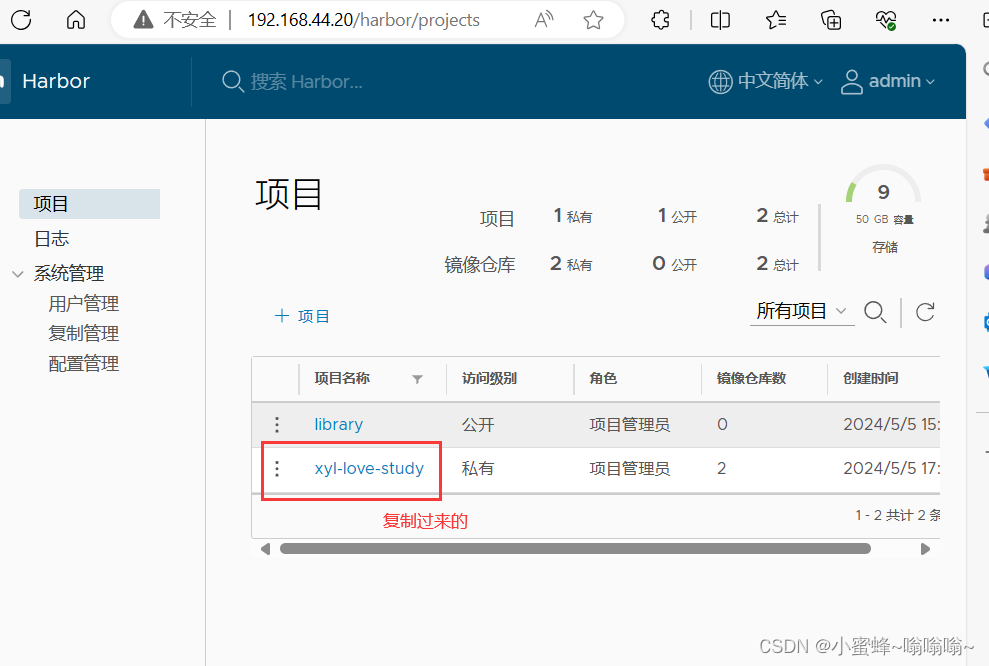
Task: Click the project filter search icon
Action: (875, 312)
